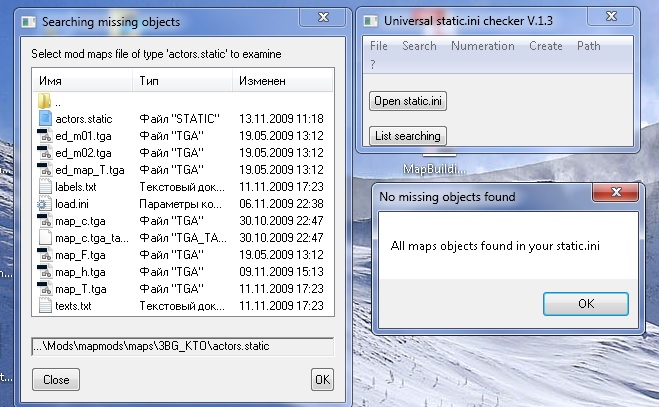
Task: Select the file name actors.static
Action: point(84,119)
